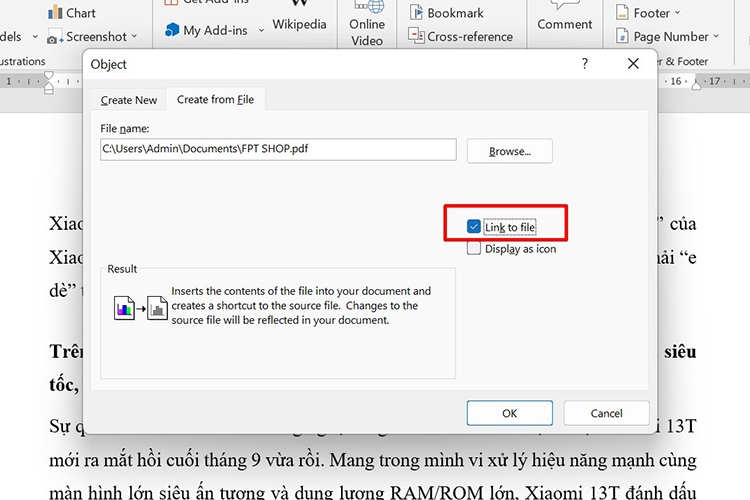Click Cancel in the Object dialog
Screen dimensions: 750x500
coord(606,413)
